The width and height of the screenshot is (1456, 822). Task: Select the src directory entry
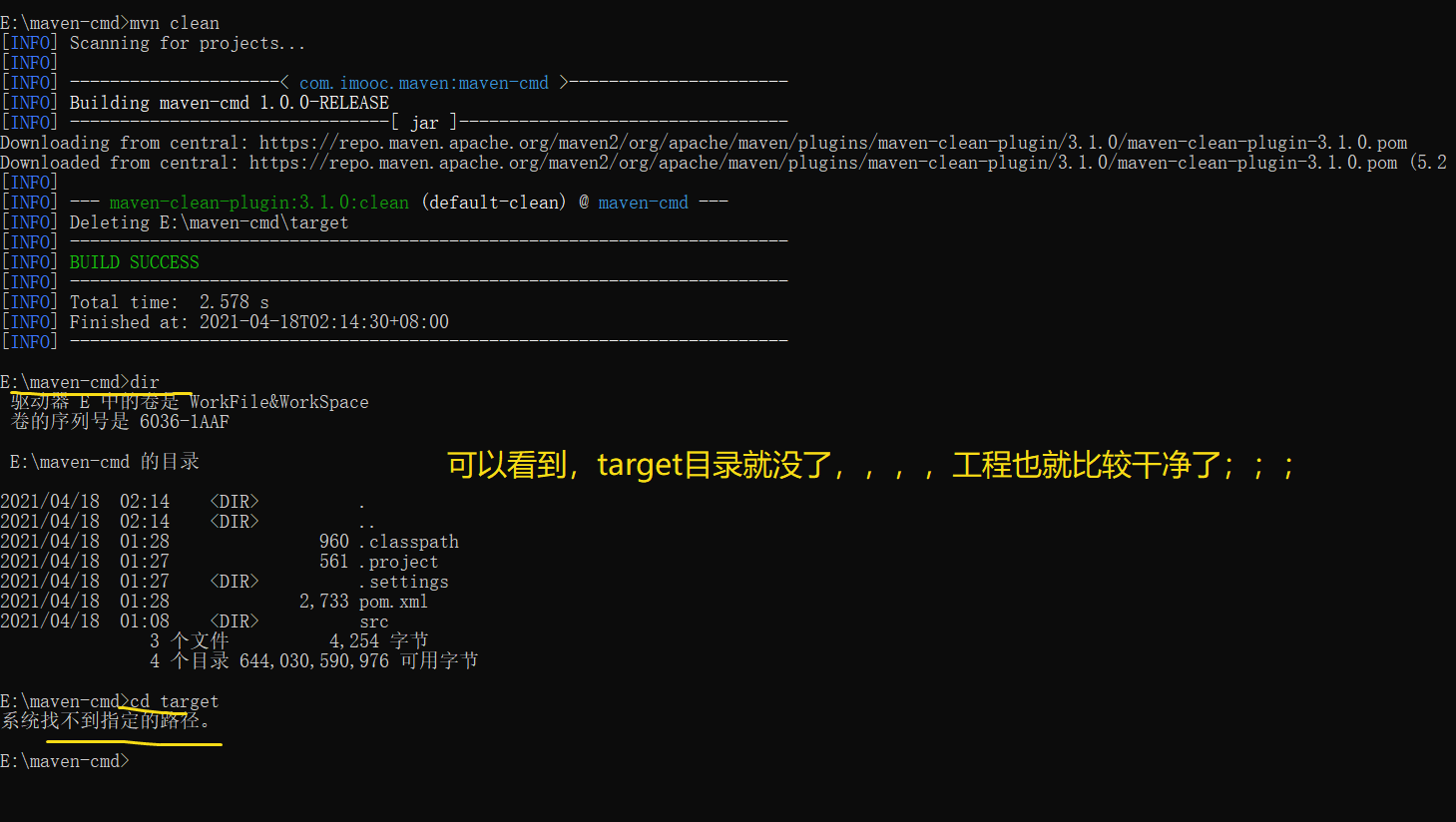[x=373, y=620]
